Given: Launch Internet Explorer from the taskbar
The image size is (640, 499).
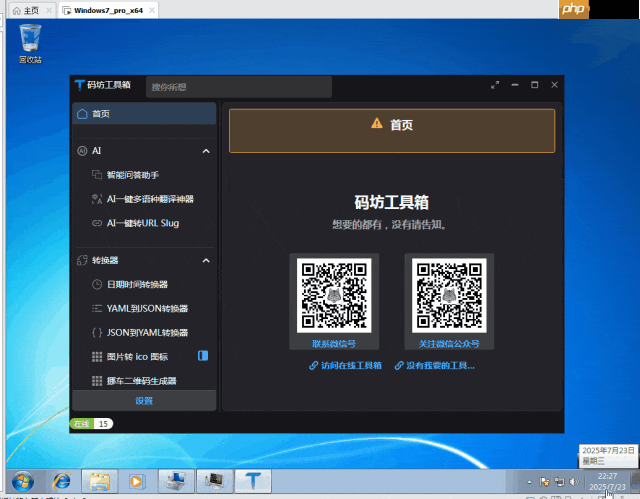Looking at the screenshot, I should 62,482.
